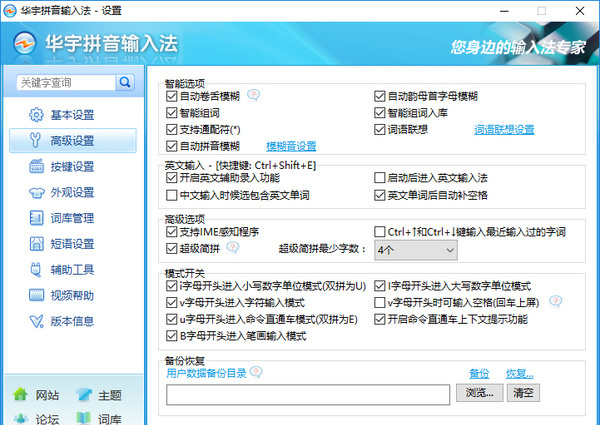Open 视频帮助 tab
This screenshot has height=425, width=600.
pos(73,295)
